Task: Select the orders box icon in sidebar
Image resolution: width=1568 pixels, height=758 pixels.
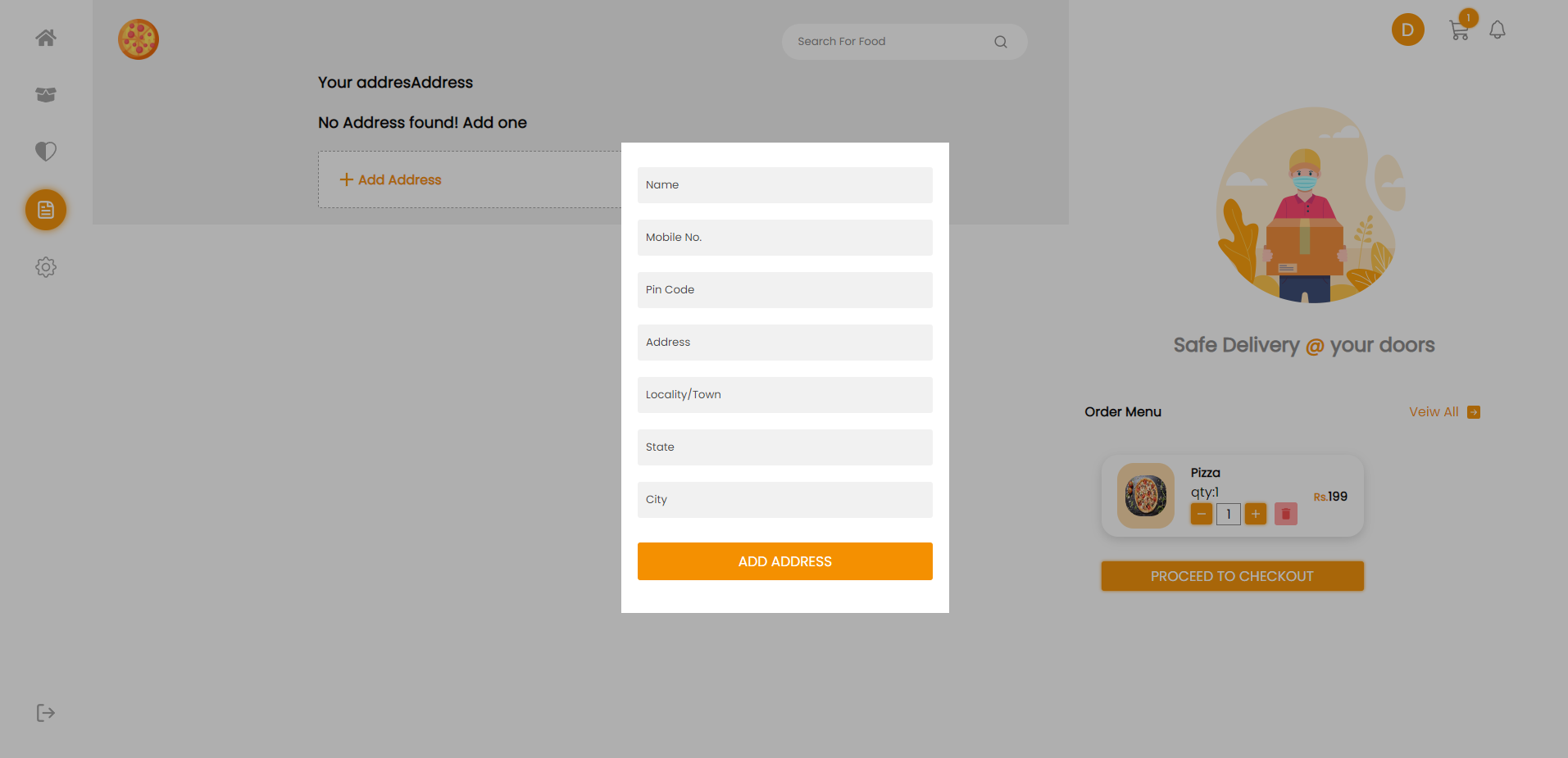Action: (46, 94)
